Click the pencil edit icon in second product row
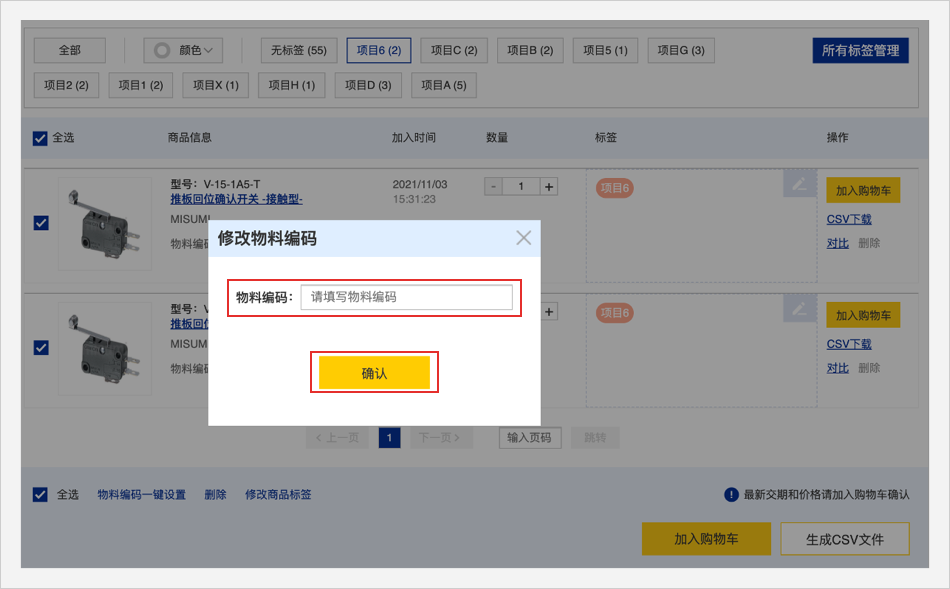Image resolution: width=950 pixels, height=589 pixels. pos(798,309)
